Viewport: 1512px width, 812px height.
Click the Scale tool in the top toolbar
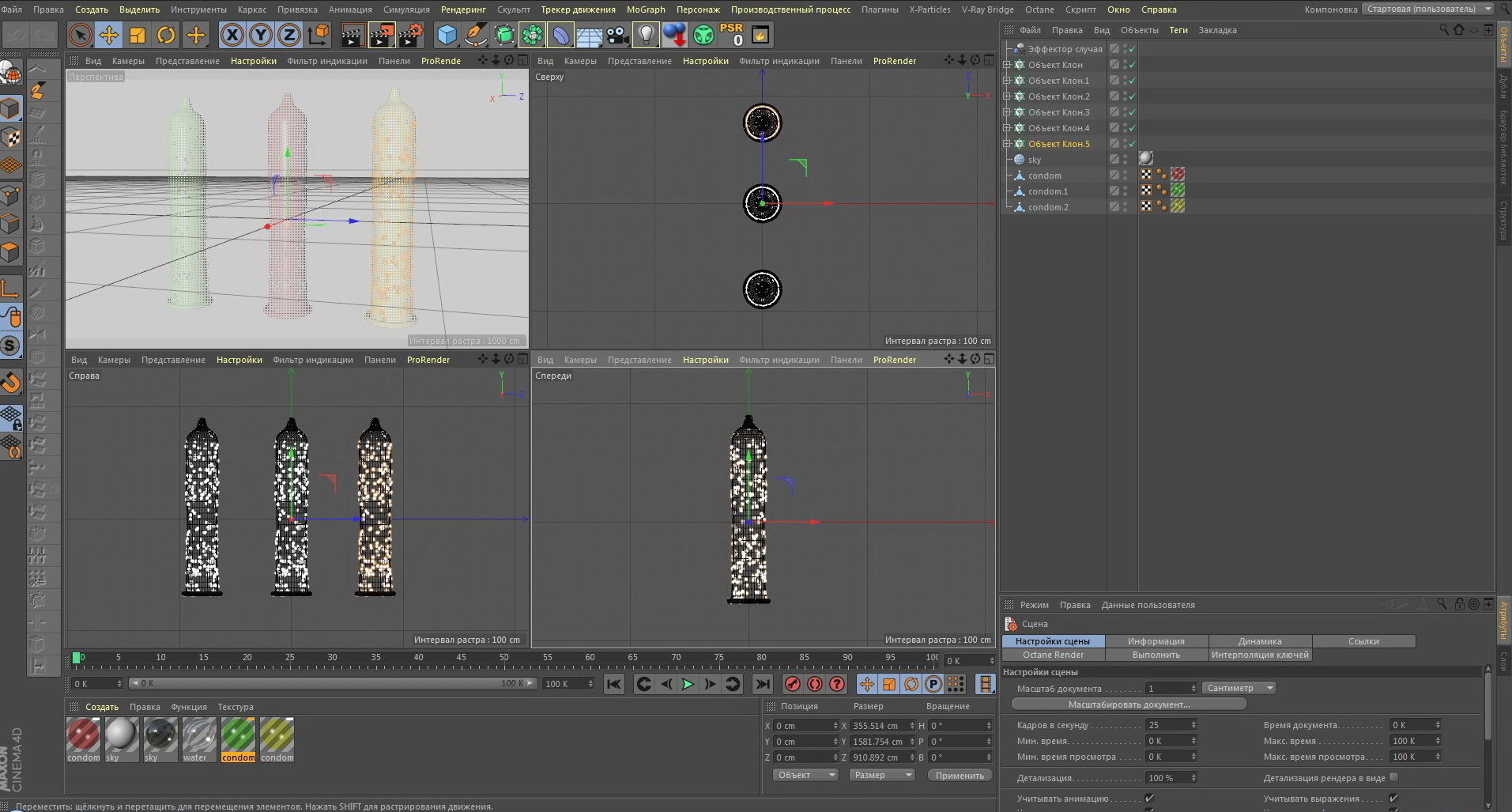coord(138,35)
